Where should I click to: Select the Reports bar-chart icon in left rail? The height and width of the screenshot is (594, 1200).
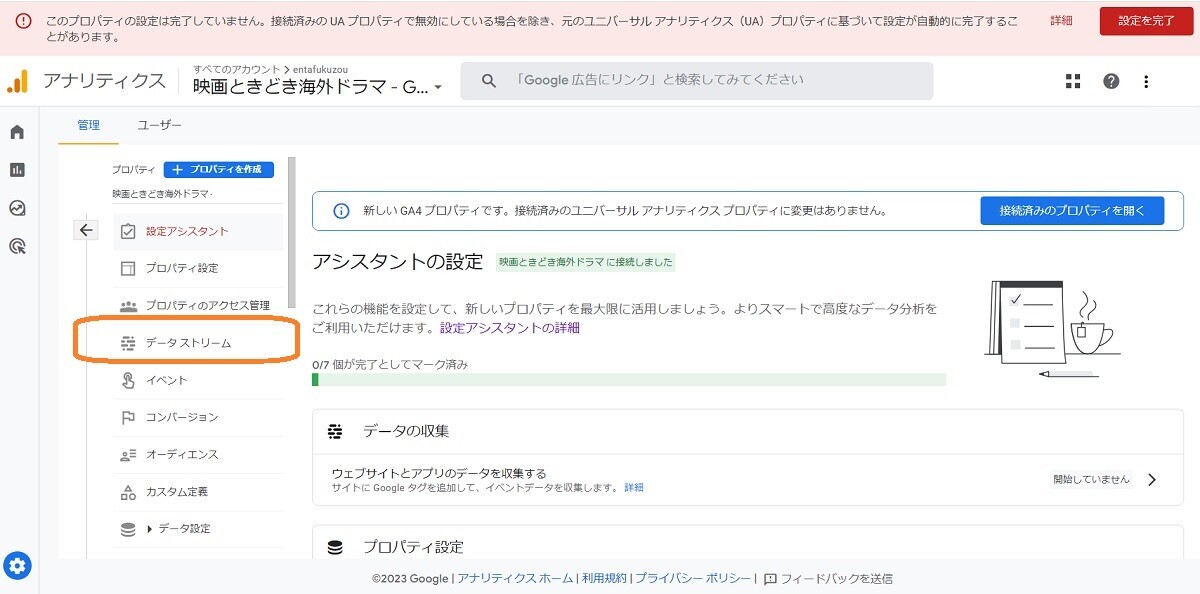[x=16, y=169]
